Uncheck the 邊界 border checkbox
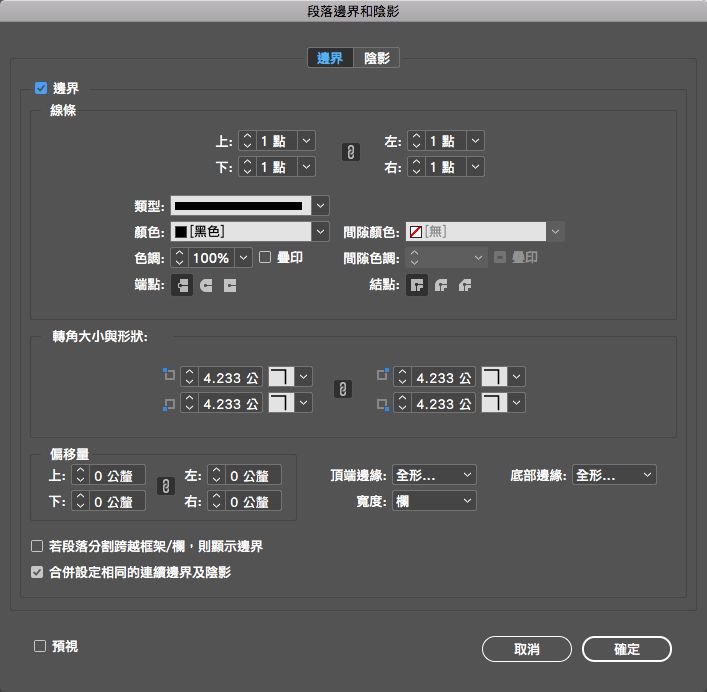 [x=41, y=88]
